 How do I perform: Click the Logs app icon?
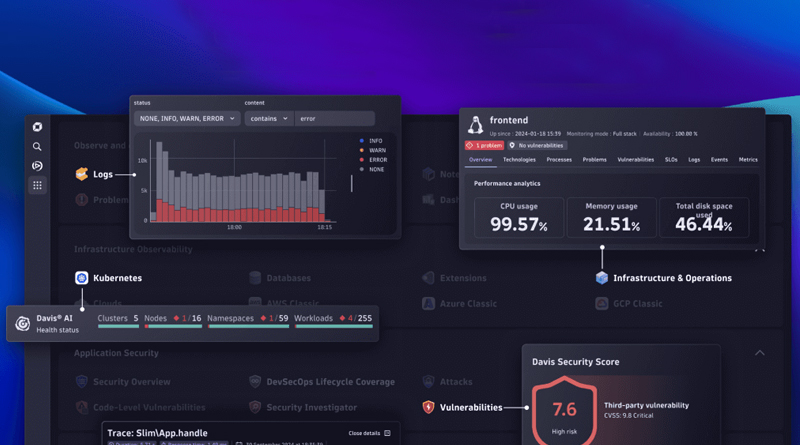(x=82, y=174)
